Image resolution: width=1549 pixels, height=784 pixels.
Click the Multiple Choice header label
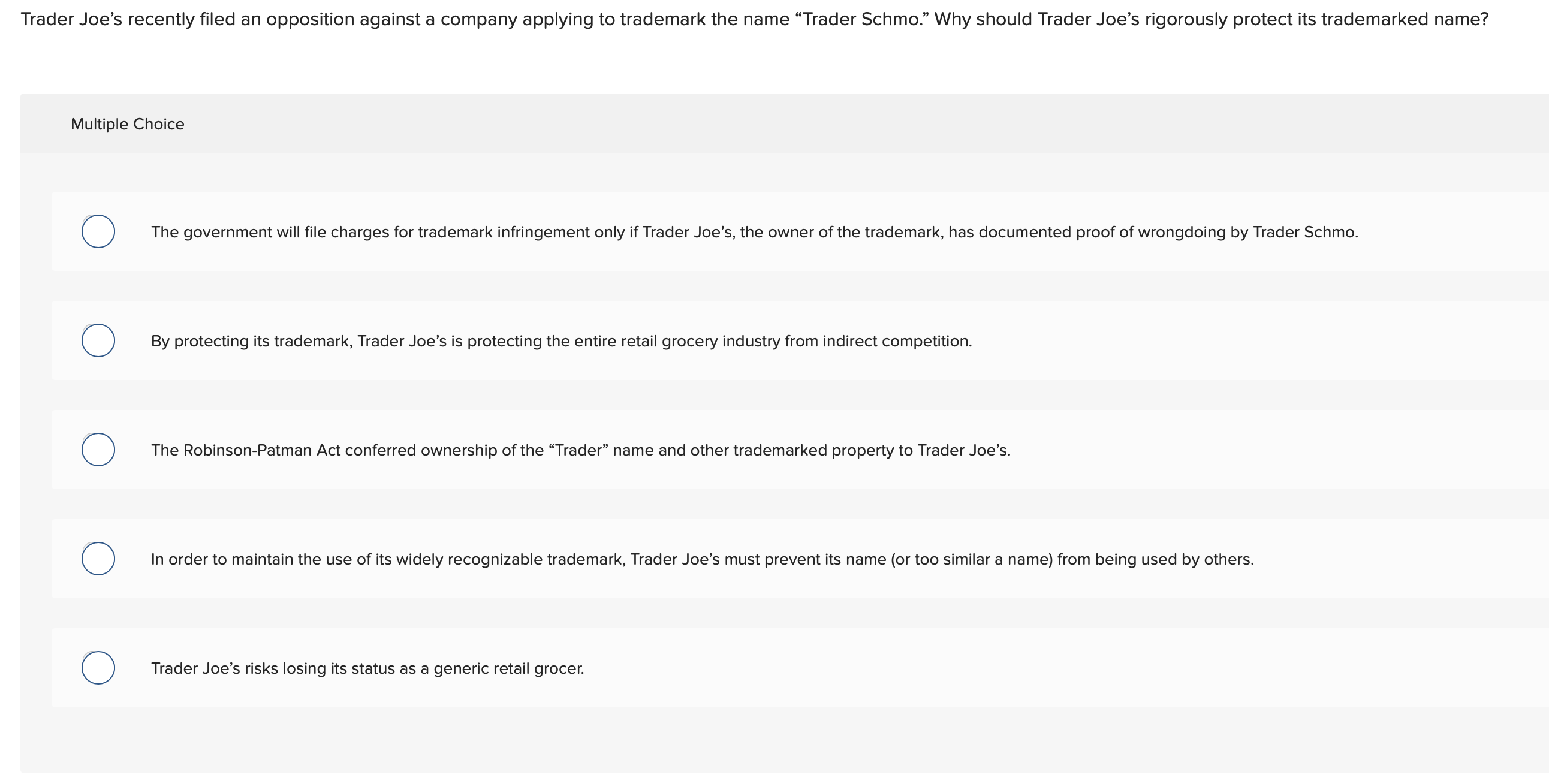click(128, 124)
